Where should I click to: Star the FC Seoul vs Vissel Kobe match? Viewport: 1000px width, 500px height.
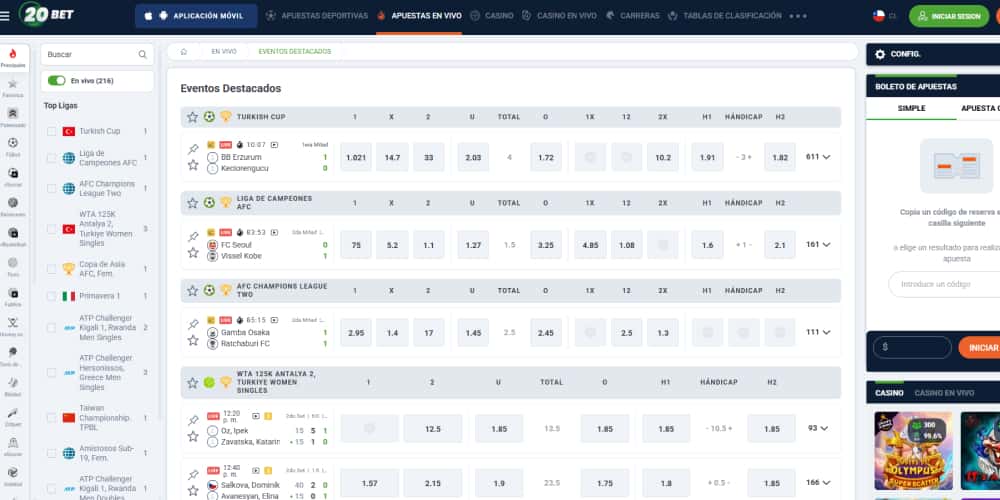193,253
